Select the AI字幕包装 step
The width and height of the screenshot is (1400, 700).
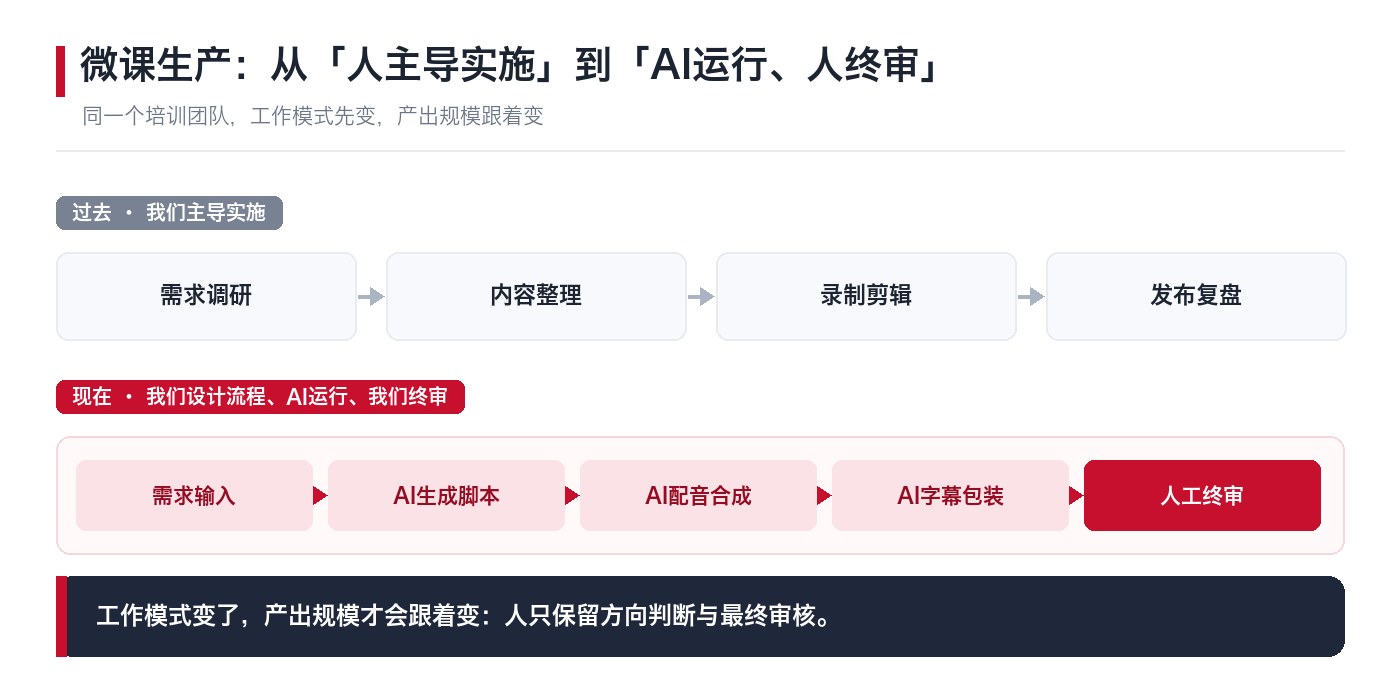(950, 495)
